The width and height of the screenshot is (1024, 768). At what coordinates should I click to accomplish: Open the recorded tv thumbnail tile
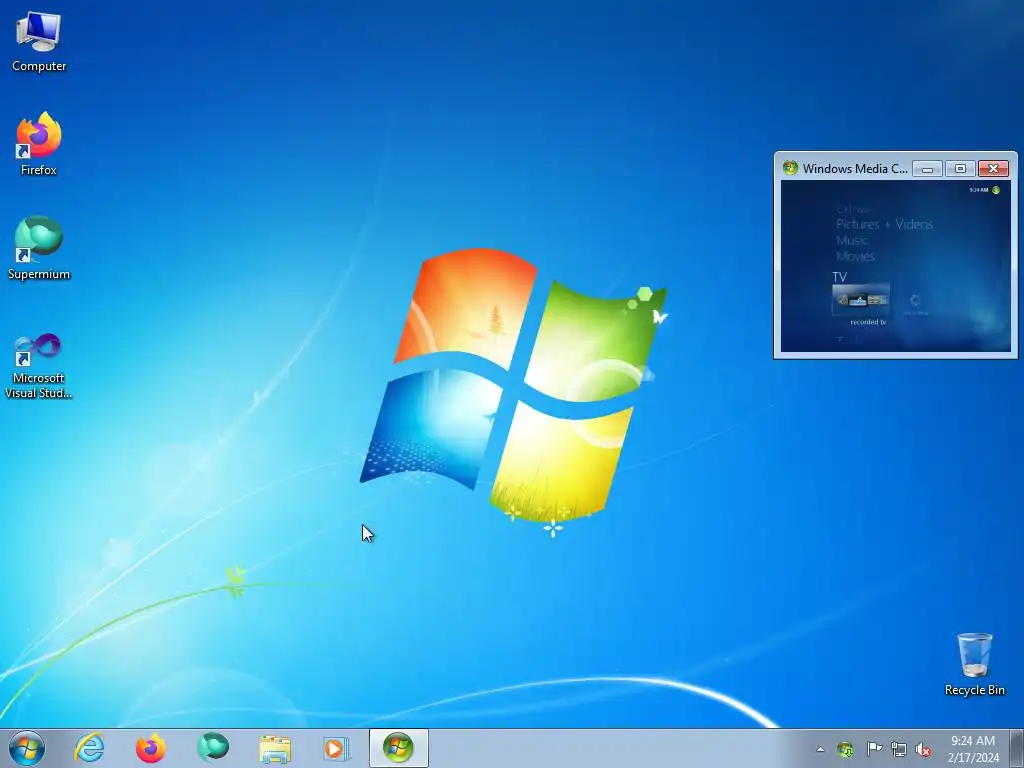(x=861, y=300)
